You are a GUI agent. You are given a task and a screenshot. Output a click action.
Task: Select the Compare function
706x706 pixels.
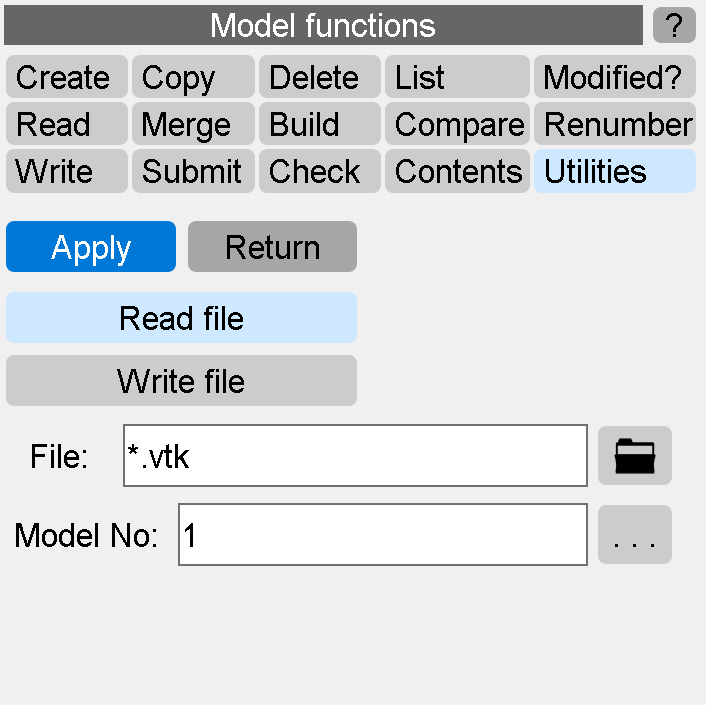click(456, 125)
